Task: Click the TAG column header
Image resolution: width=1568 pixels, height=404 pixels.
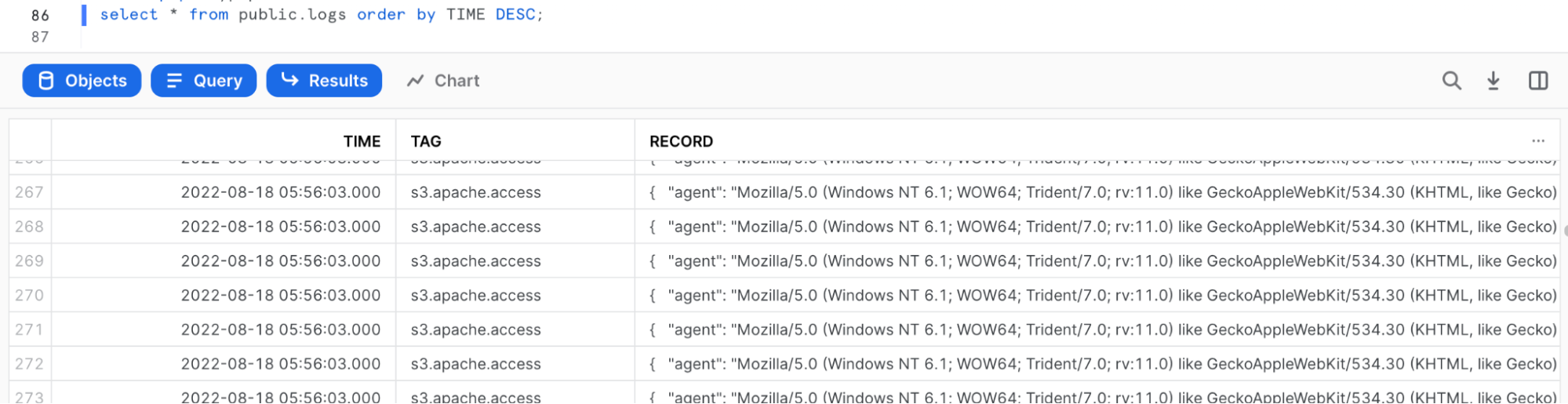Action: (426, 141)
